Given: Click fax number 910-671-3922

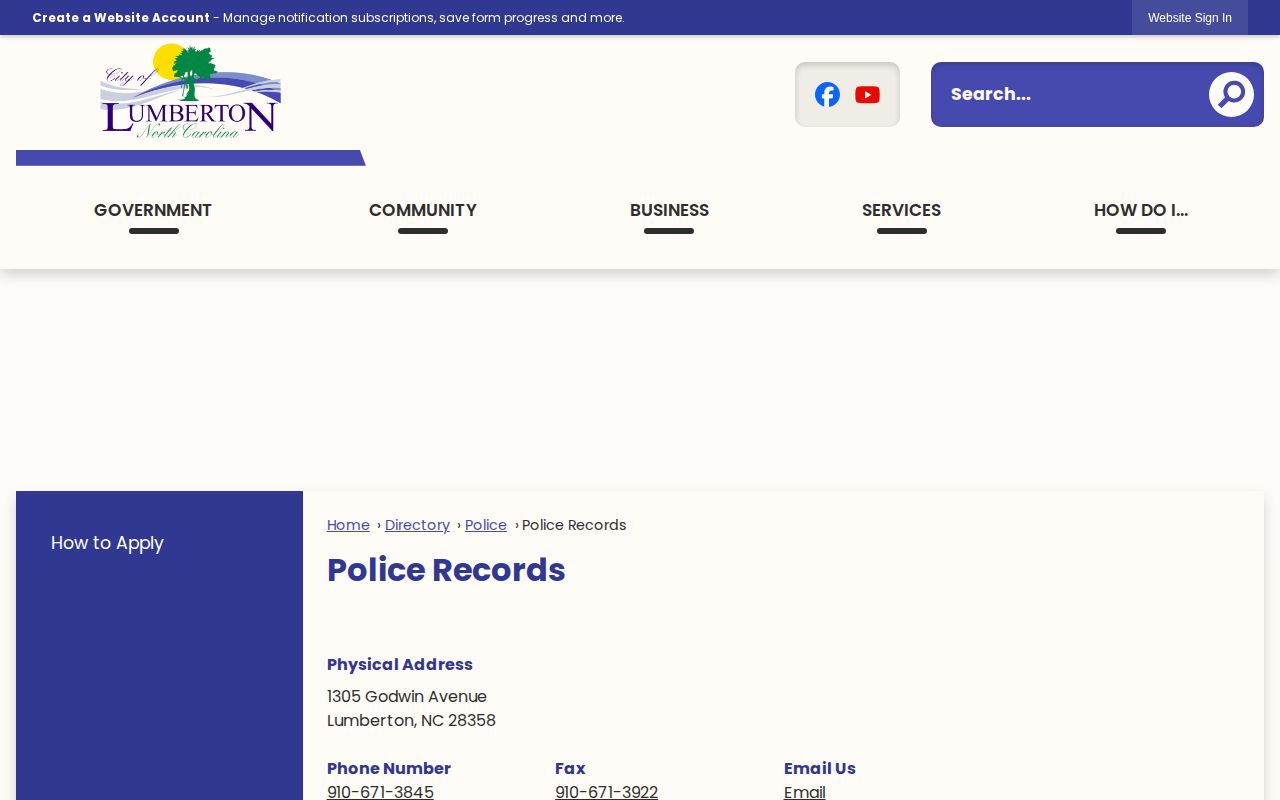Looking at the screenshot, I should coord(606,792).
